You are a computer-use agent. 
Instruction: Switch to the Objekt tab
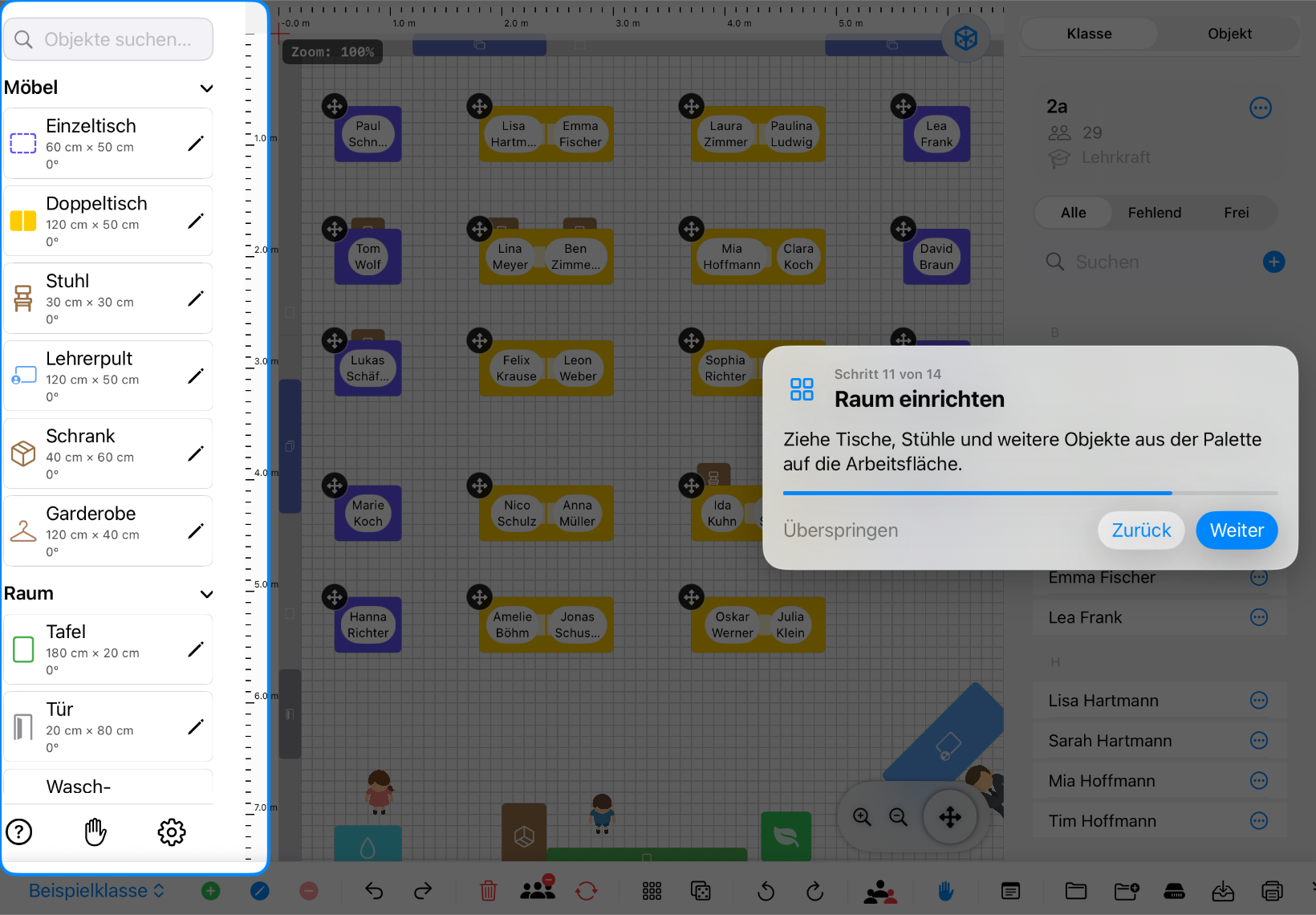(1229, 34)
